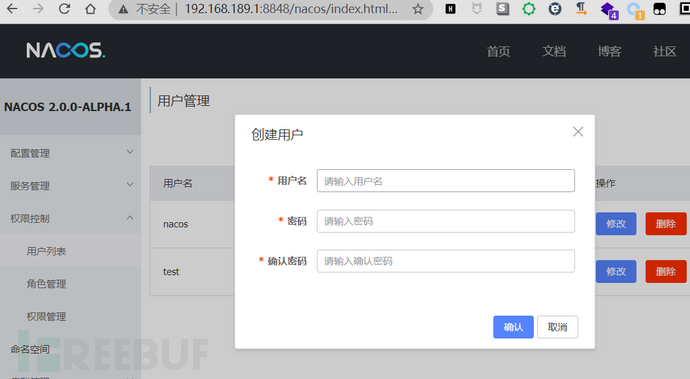Open the black H extension icon
Viewport: 690px width, 379px height.
(451, 9)
